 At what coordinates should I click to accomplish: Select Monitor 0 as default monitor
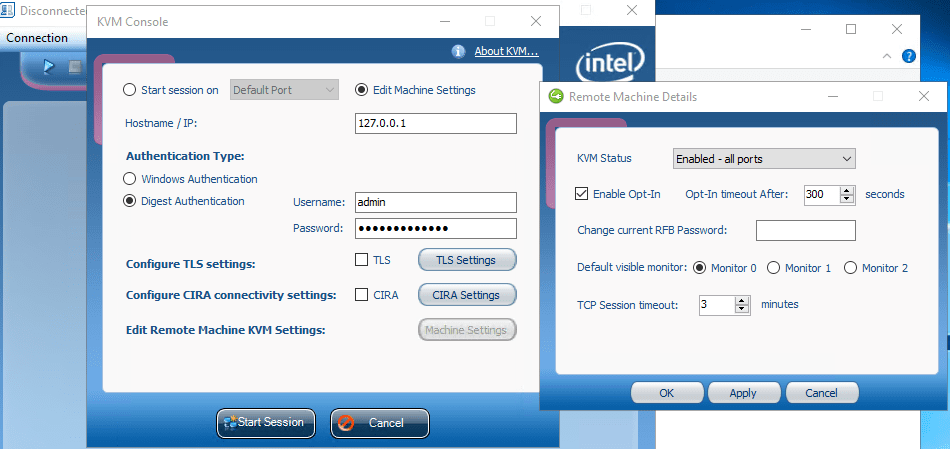[x=699, y=268]
